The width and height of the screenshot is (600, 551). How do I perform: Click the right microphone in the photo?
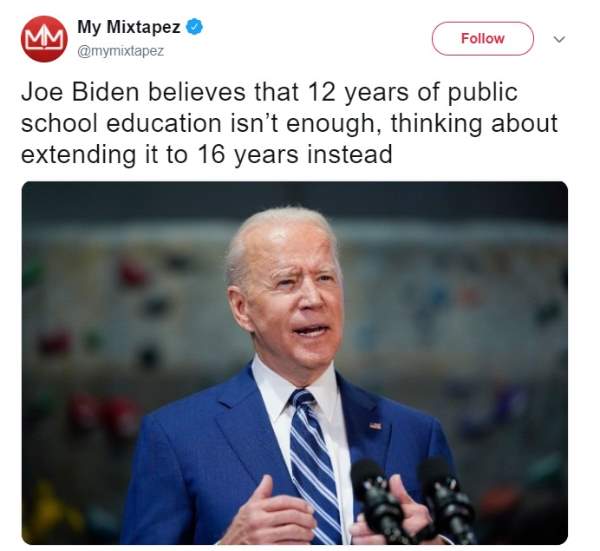tap(446, 497)
